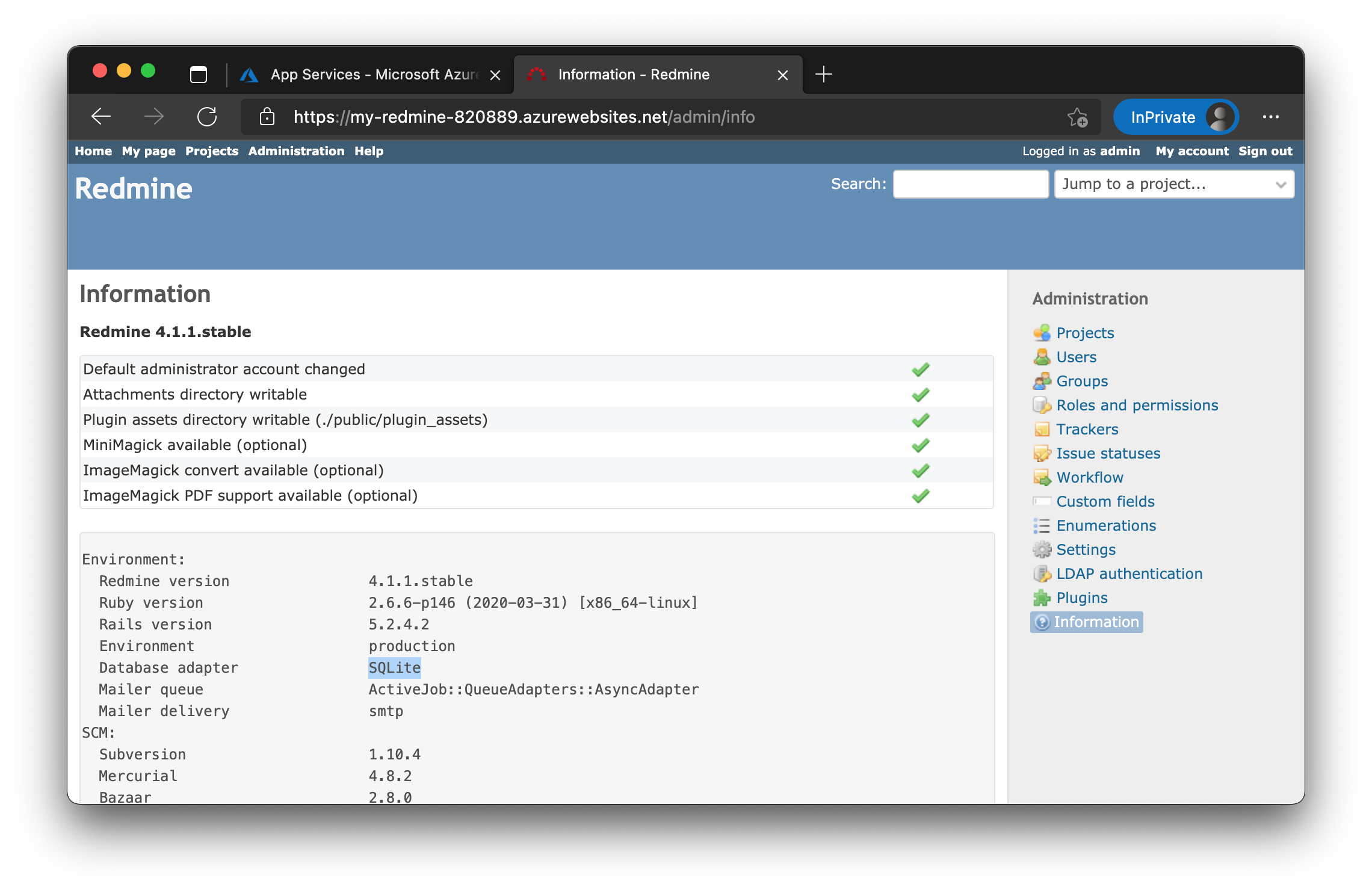Screen dimensions: 1372x893
Task: Open the browser options menu (three dots)
Action: click(1271, 117)
